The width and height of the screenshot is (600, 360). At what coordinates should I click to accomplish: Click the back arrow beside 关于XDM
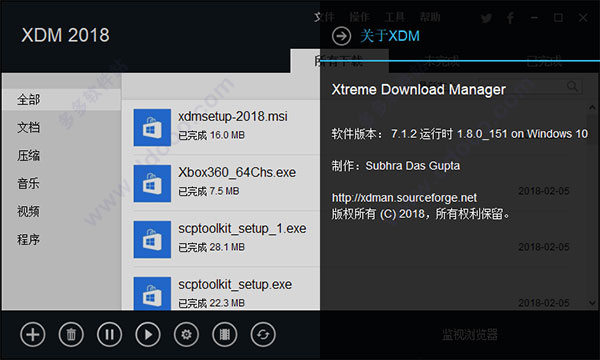click(341, 36)
